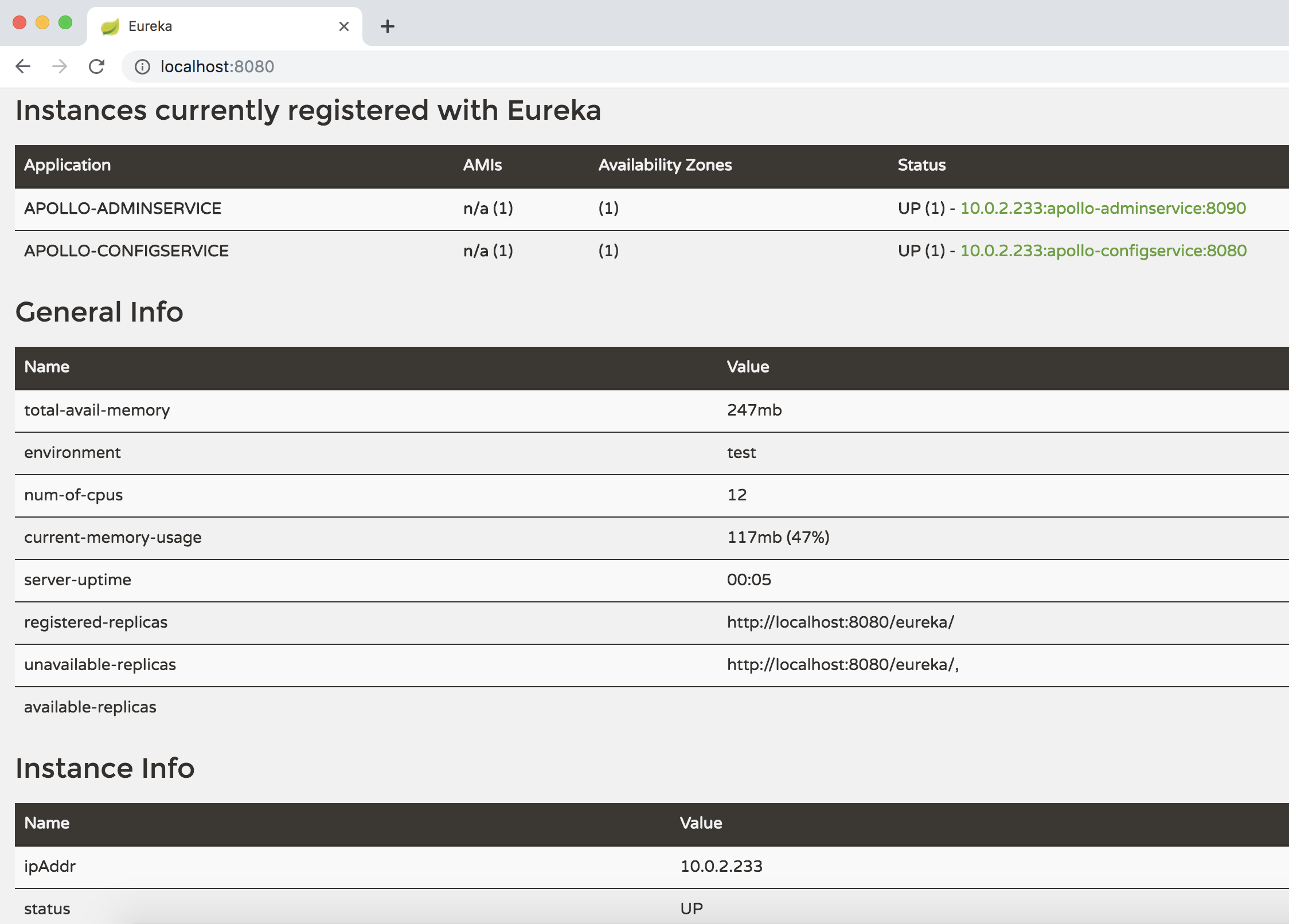View site information icon in address bar
This screenshot has height=924, width=1289.
click(x=142, y=67)
